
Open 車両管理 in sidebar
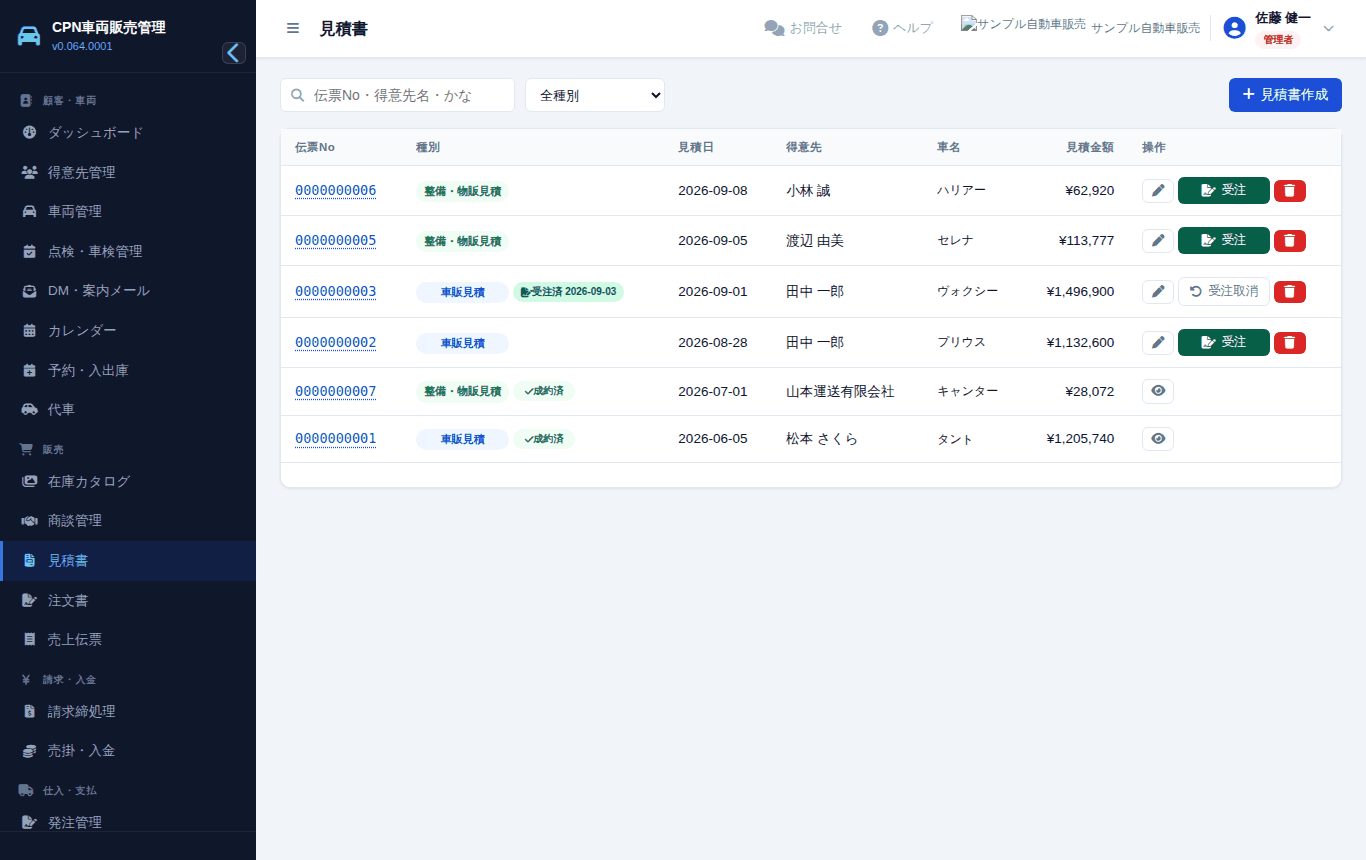click(x=128, y=212)
